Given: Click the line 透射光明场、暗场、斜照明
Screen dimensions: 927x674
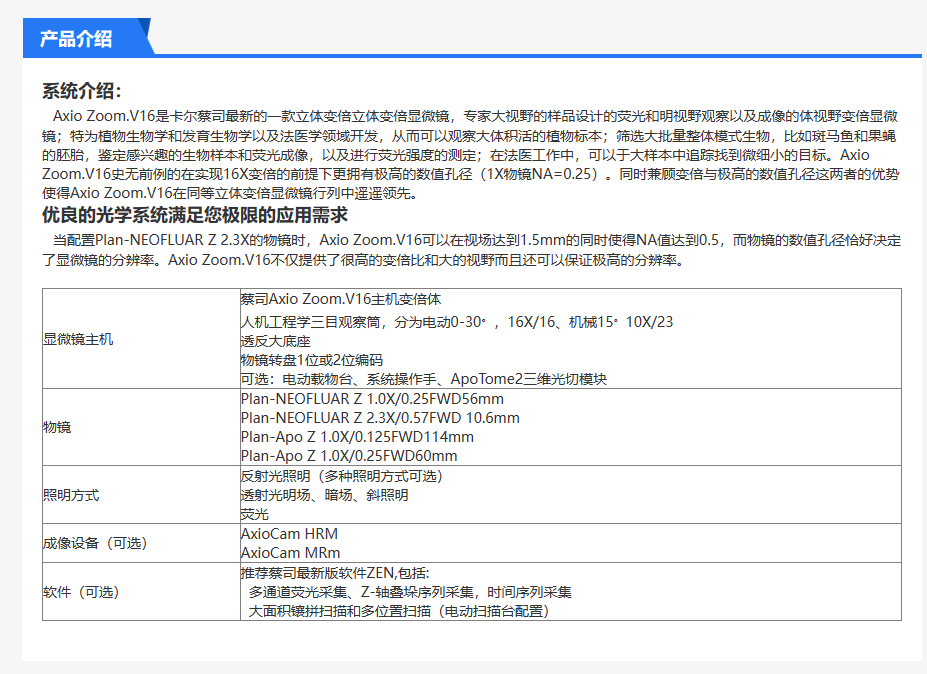Looking at the screenshot, I should click(x=325, y=495).
